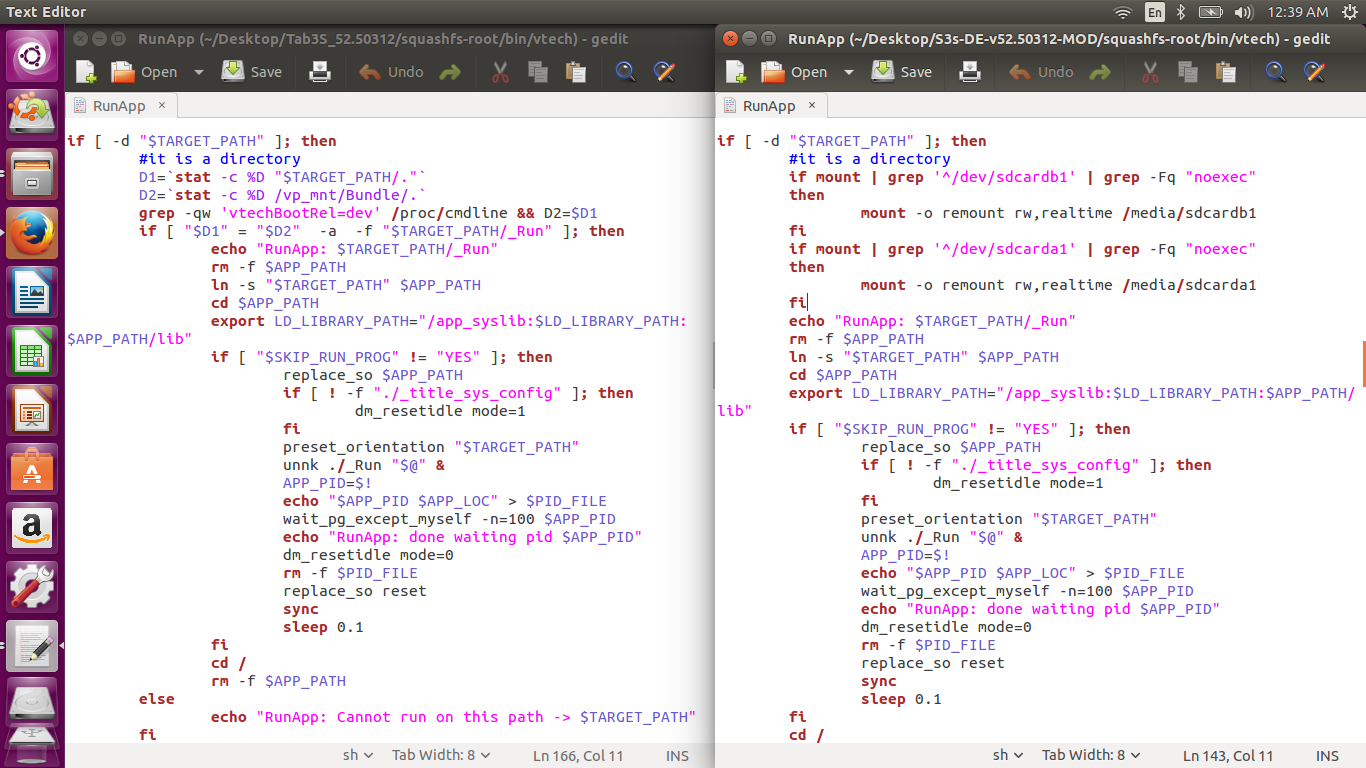
Task: Select the RunApp tab in the left window
Action: [x=118, y=106]
